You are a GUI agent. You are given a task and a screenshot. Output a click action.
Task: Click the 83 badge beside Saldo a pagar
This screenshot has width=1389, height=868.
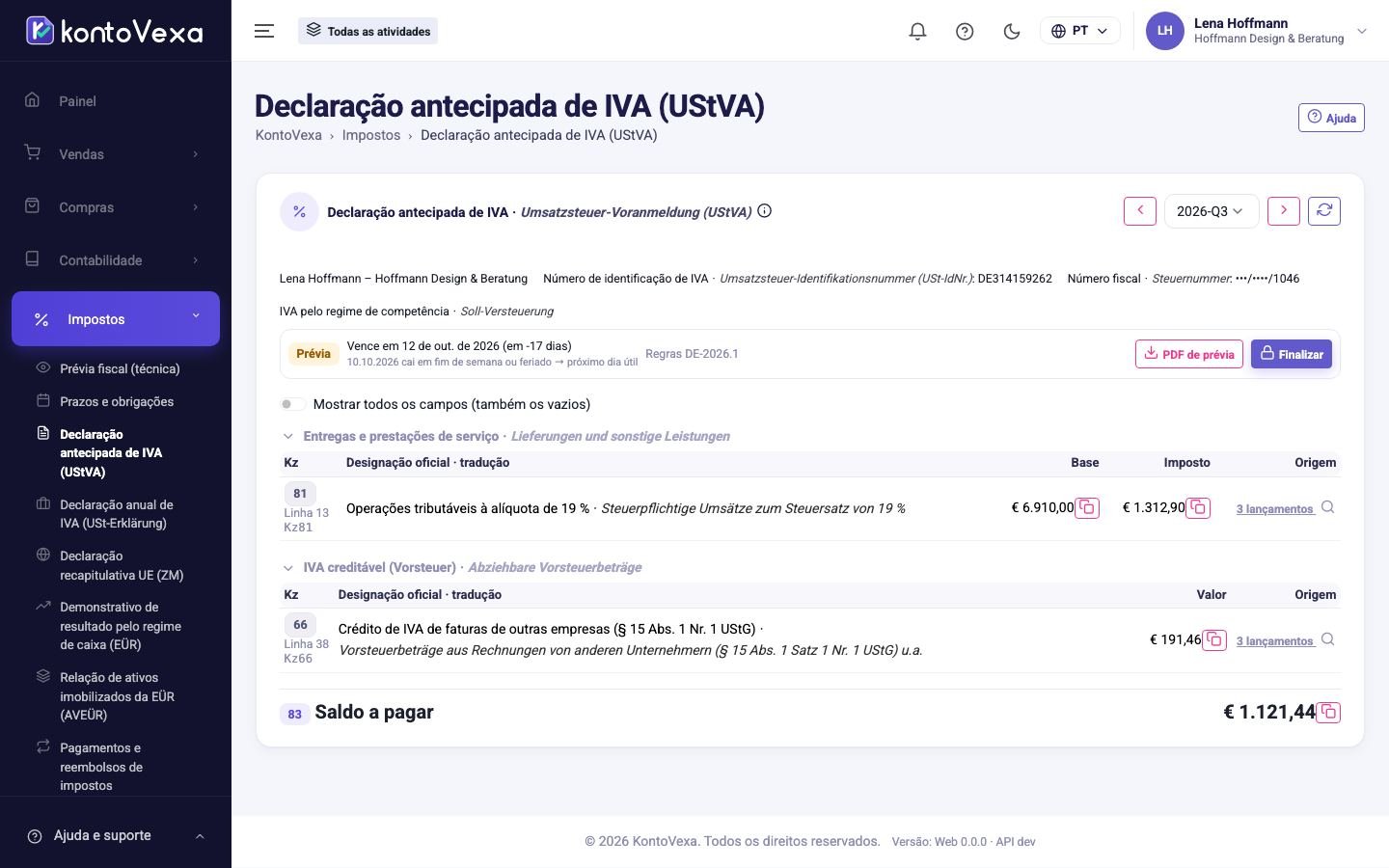point(294,714)
